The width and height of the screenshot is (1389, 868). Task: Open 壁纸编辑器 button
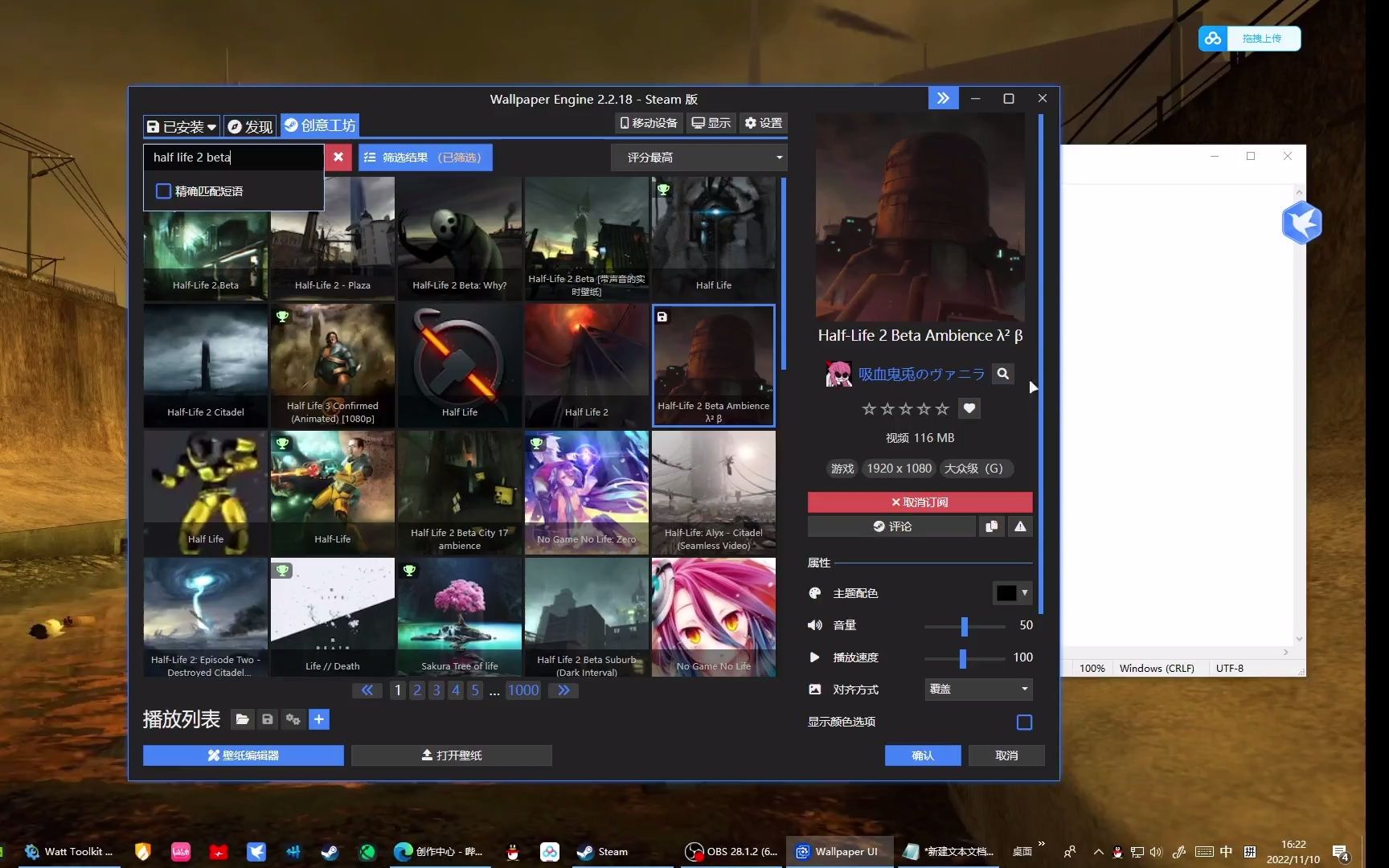(243, 755)
